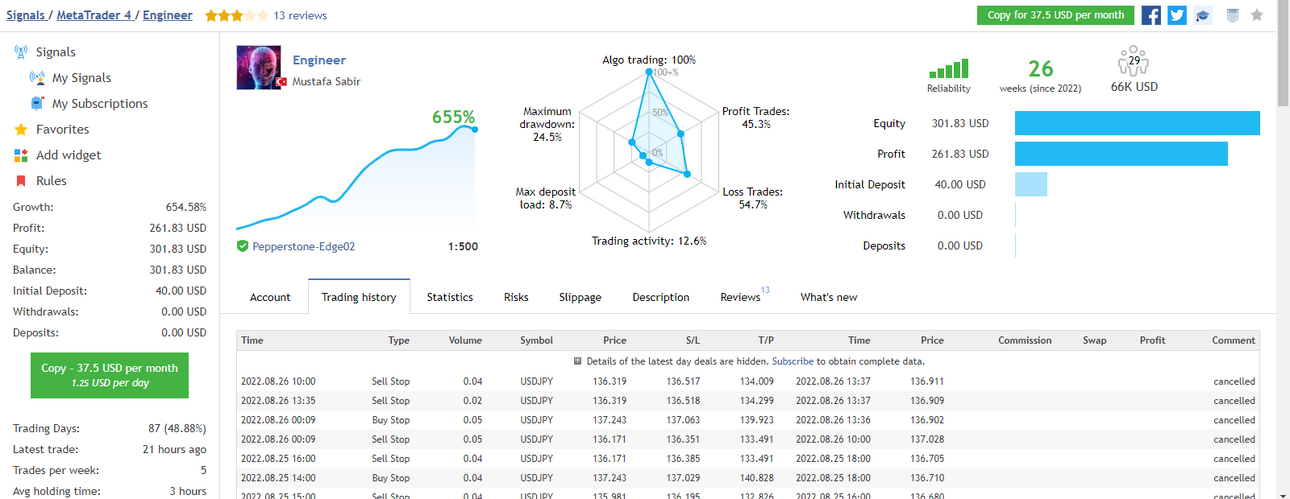Open the Signals breadcrumb link
The height and width of the screenshot is (499, 1290).
point(25,15)
